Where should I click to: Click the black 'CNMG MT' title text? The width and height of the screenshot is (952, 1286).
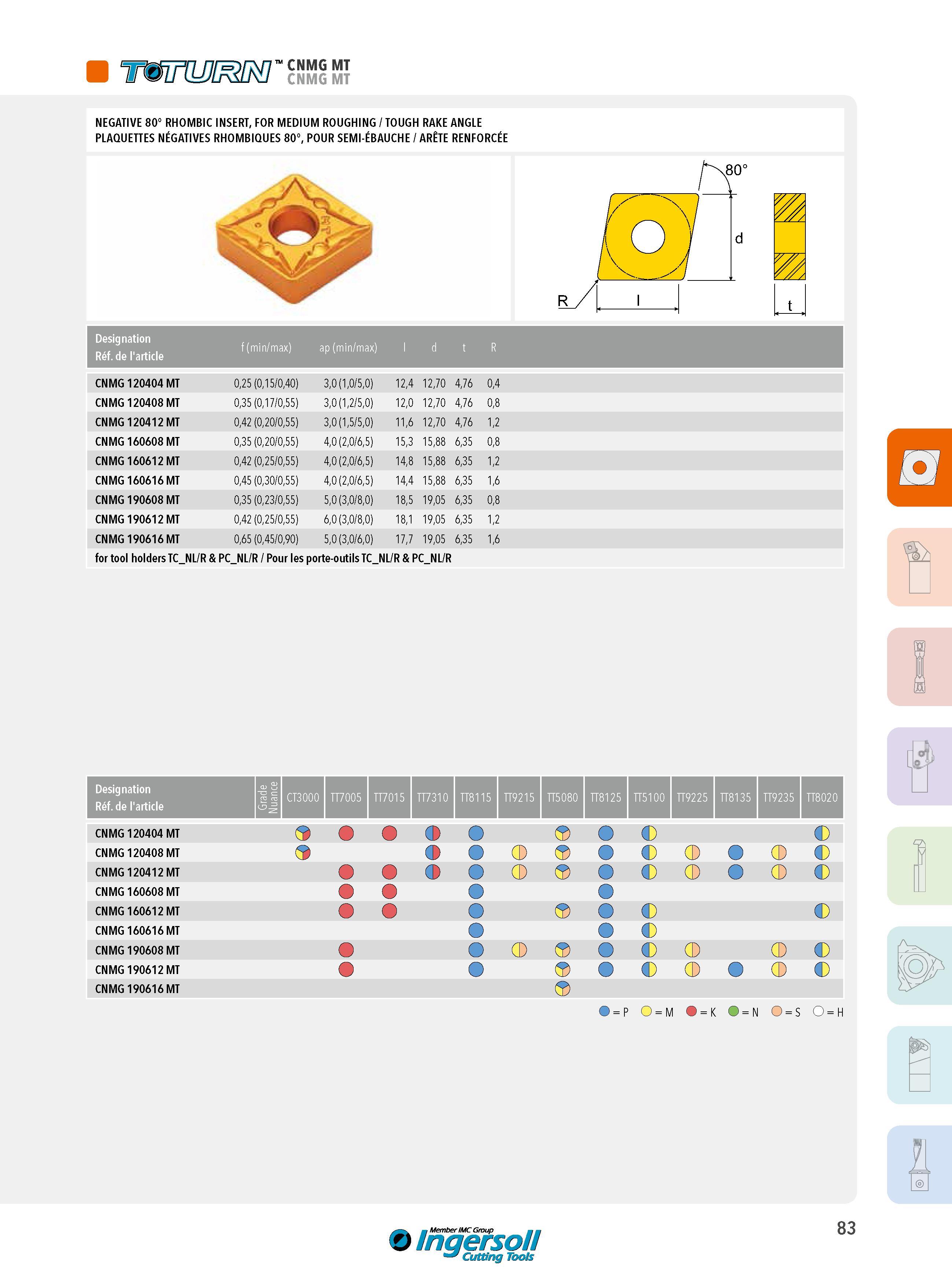pos(318,65)
